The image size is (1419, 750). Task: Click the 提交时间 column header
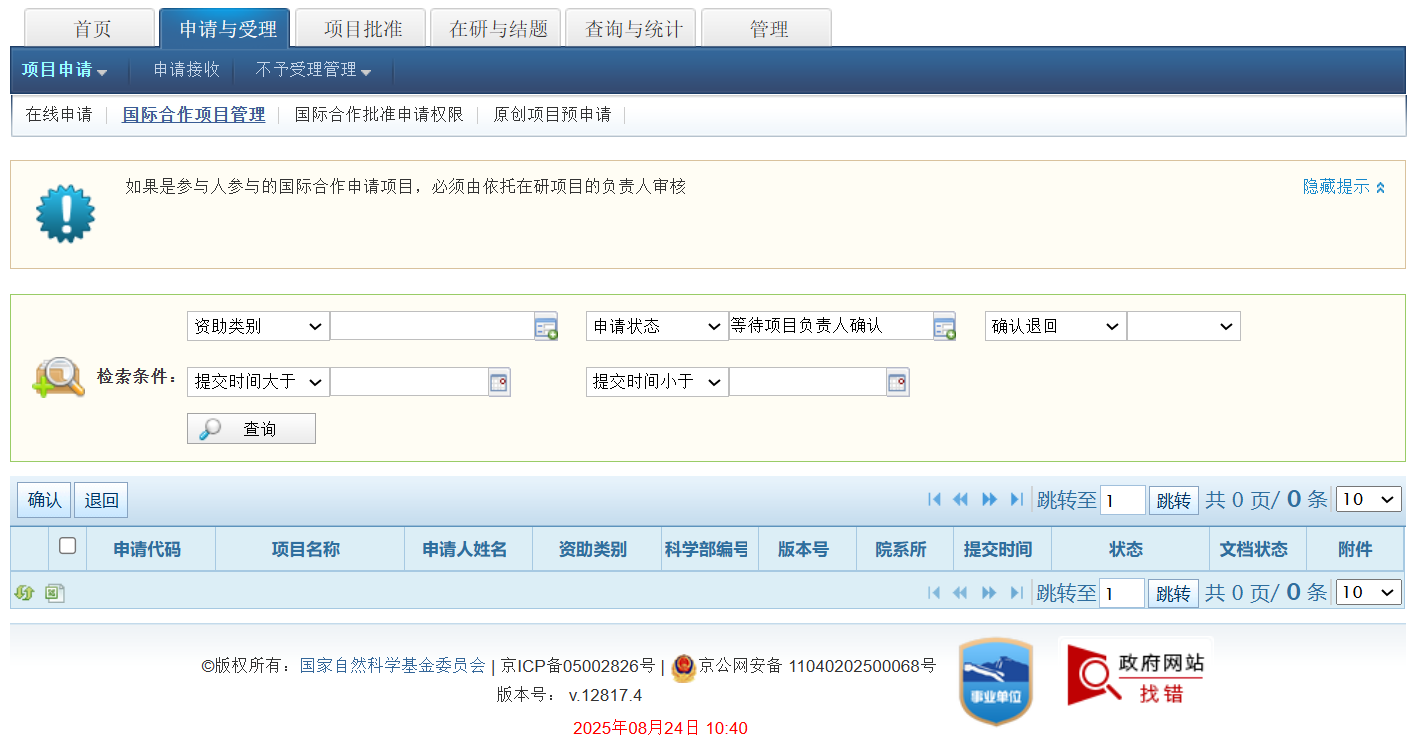coord(1002,549)
